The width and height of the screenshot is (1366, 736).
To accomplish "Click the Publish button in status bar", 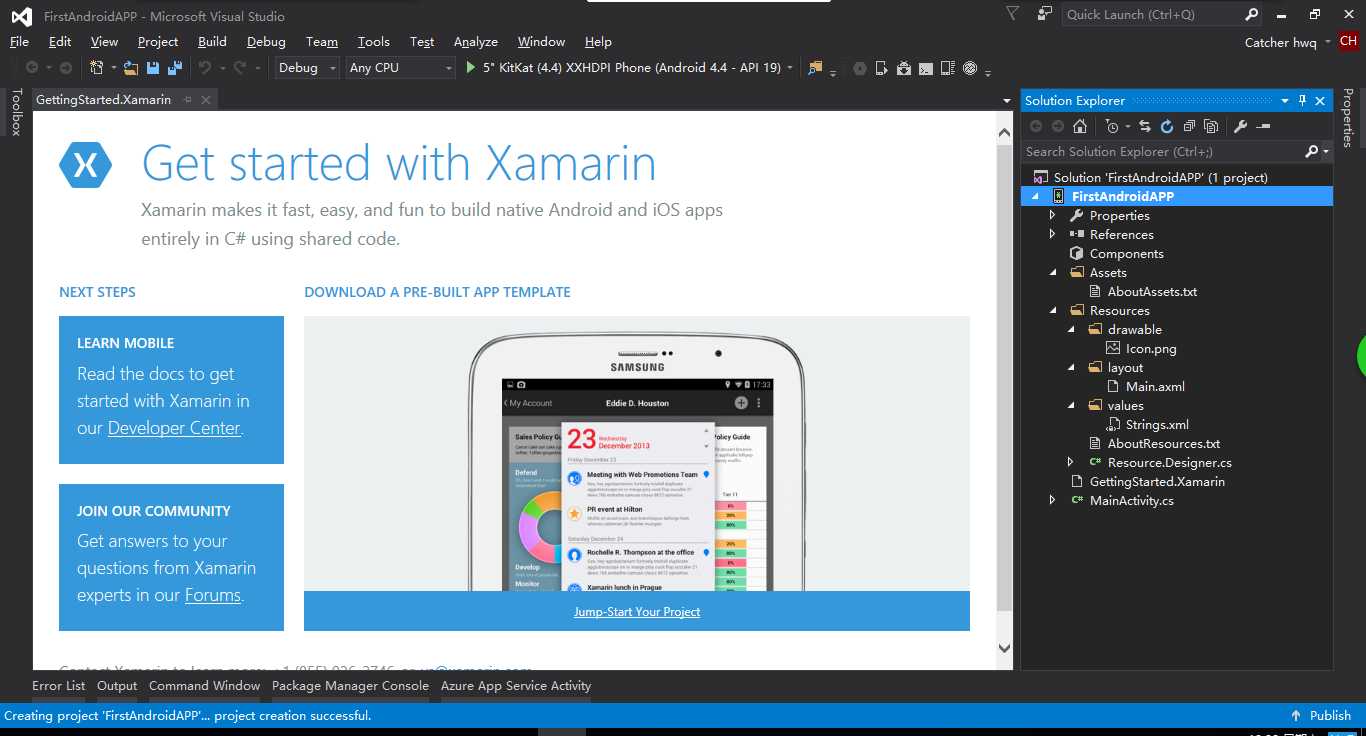I will pyautogui.click(x=1321, y=716).
